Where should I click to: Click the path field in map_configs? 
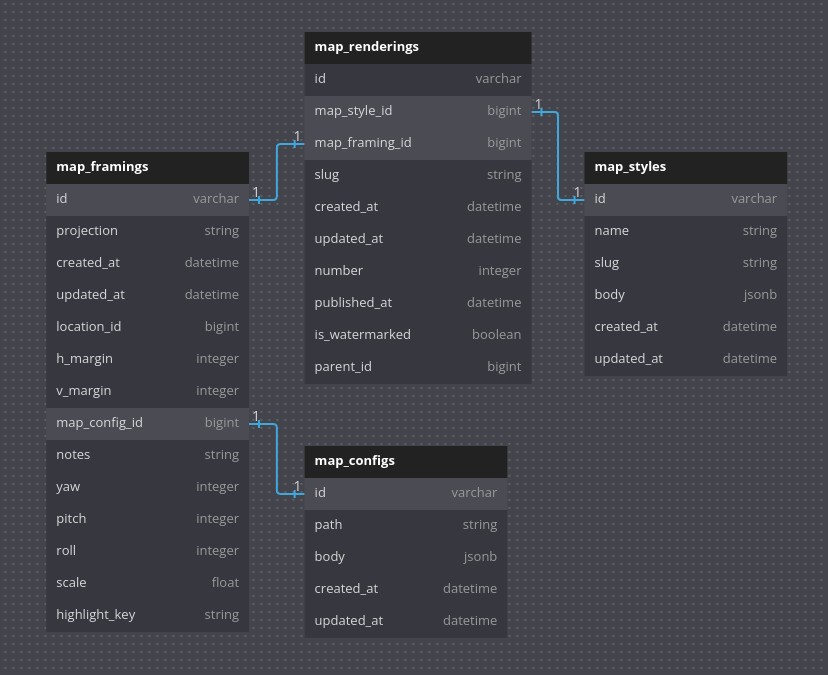[406, 526]
